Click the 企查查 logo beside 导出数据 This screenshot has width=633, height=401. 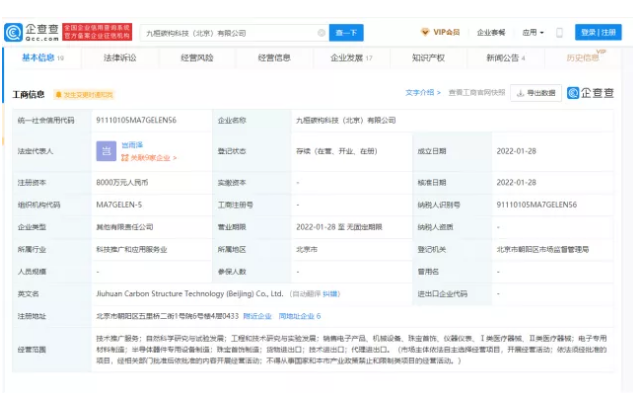(x=590, y=93)
